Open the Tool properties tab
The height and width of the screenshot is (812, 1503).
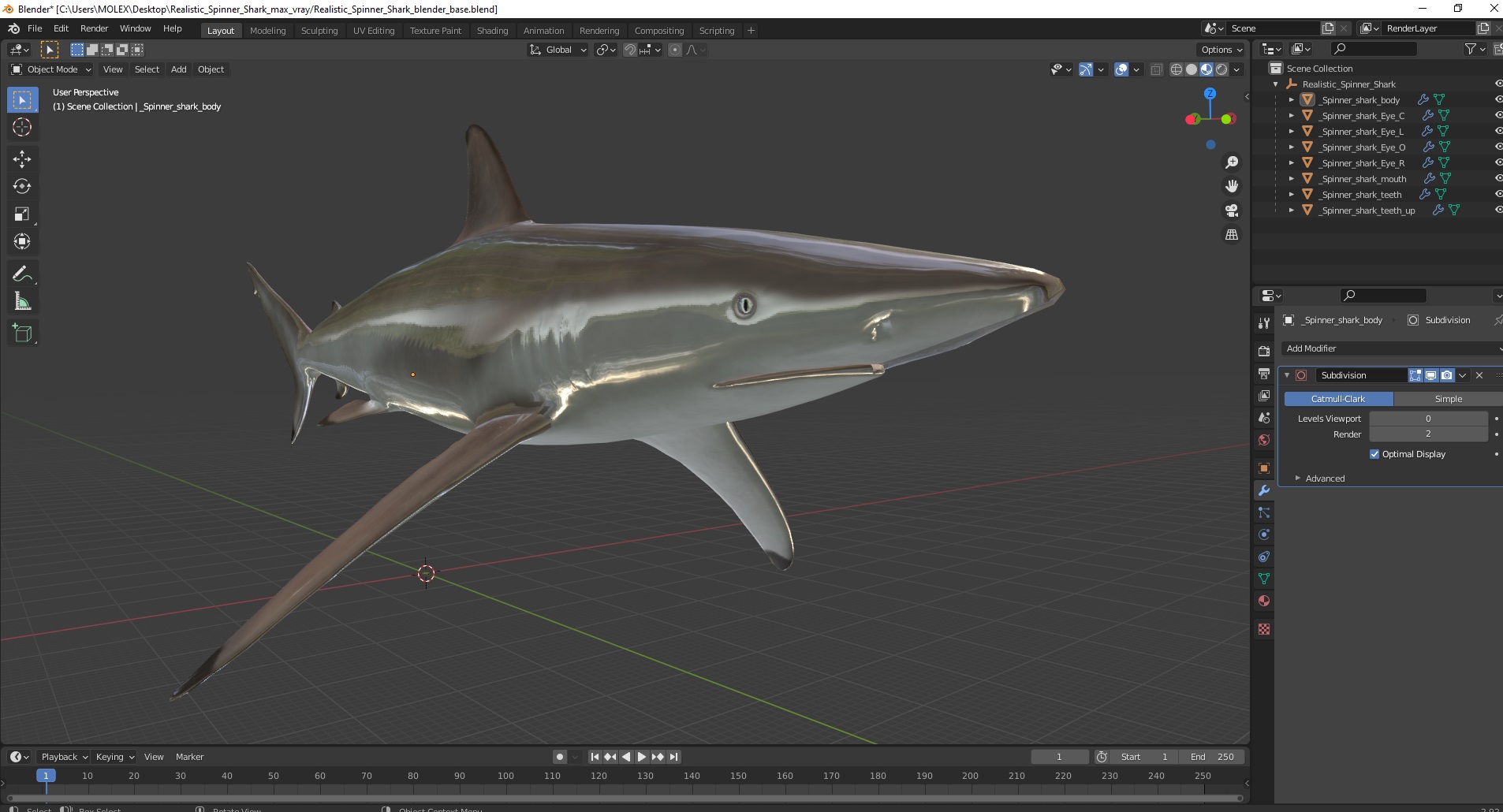(x=1264, y=322)
